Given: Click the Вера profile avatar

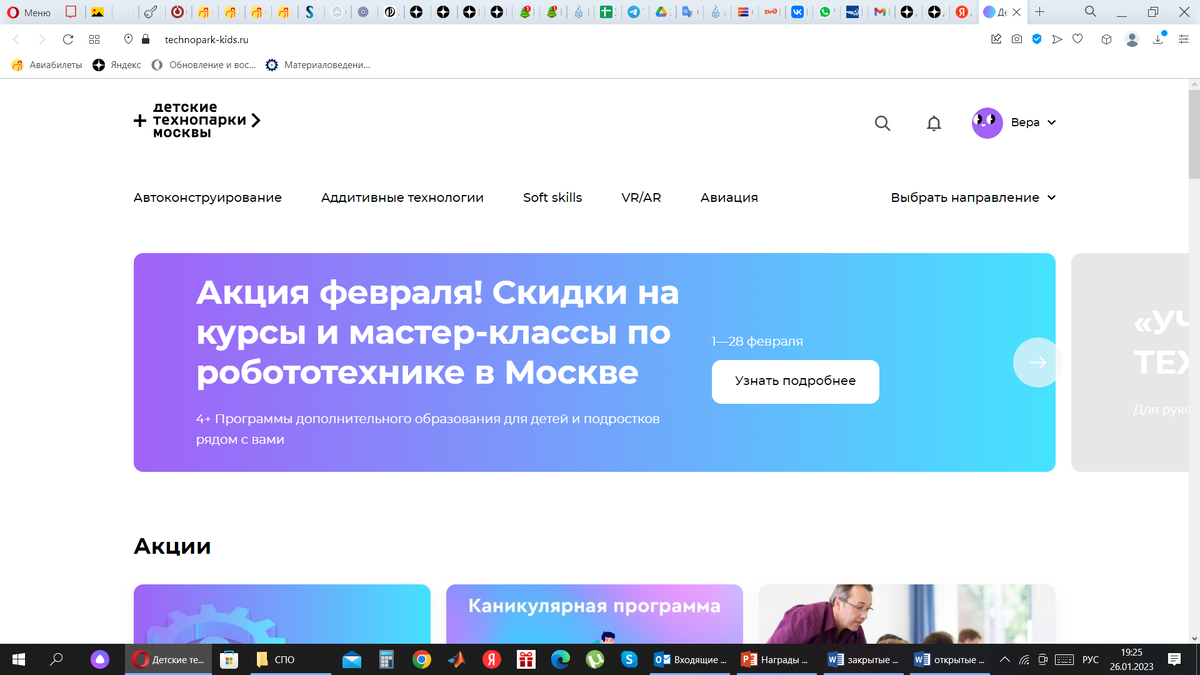Looking at the screenshot, I should pos(987,122).
